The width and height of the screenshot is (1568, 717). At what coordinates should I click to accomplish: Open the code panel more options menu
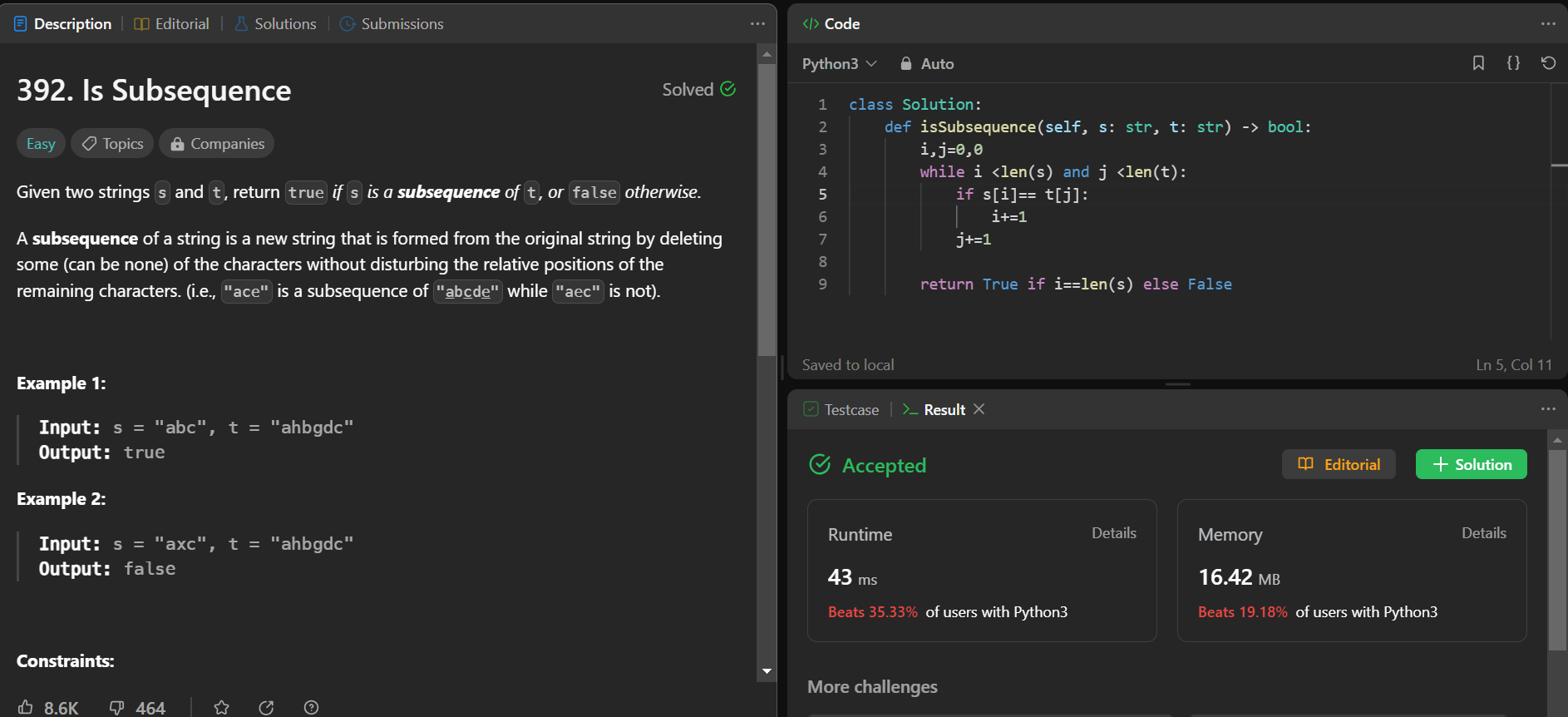pyautogui.click(x=1547, y=23)
